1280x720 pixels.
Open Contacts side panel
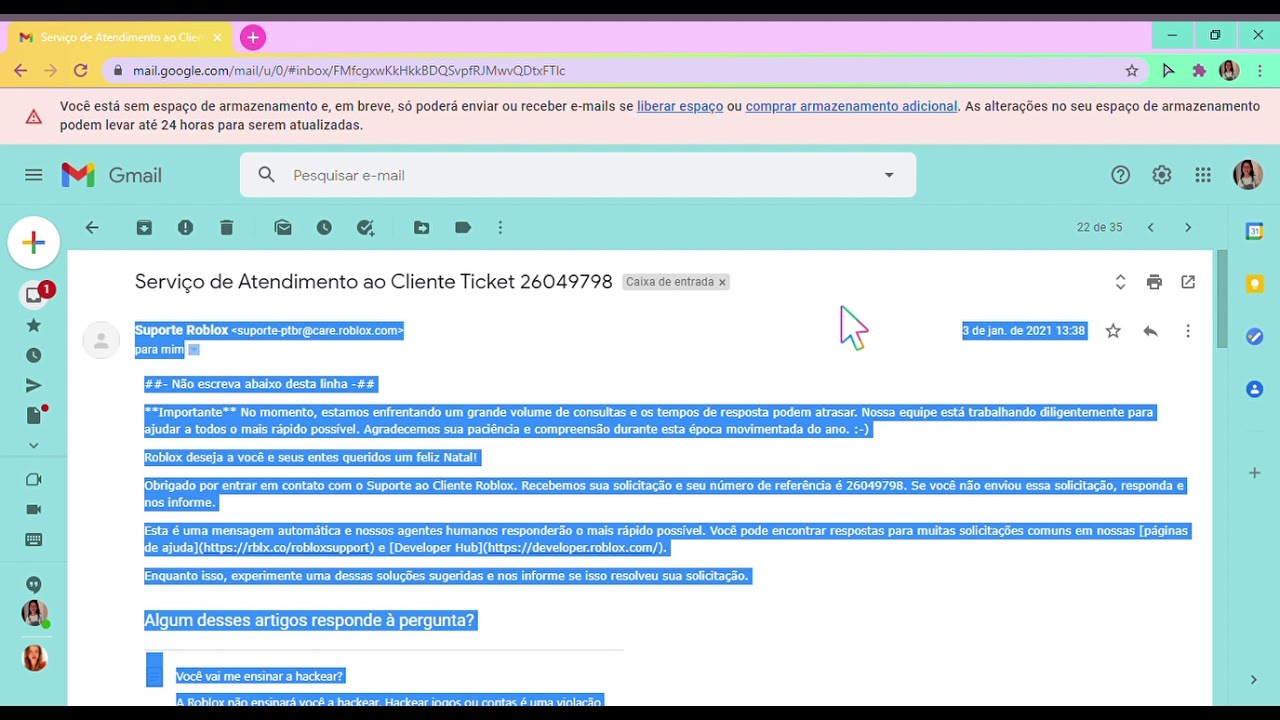point(1254,389)
